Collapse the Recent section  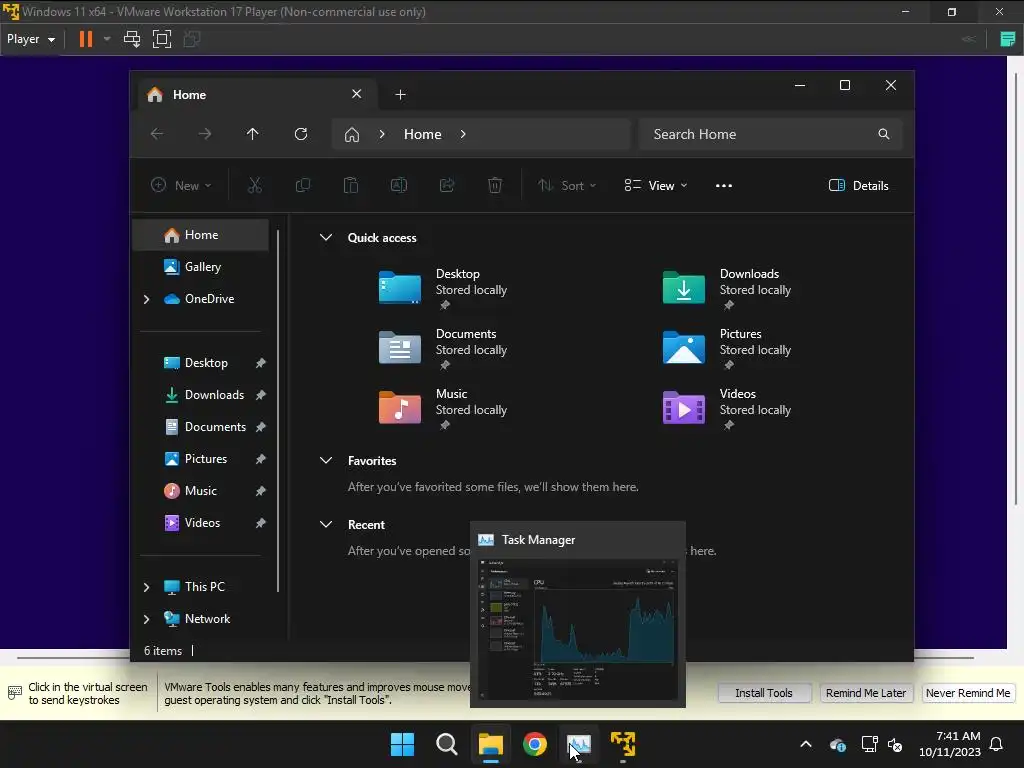pyautogui.click(x=326, y=524)
